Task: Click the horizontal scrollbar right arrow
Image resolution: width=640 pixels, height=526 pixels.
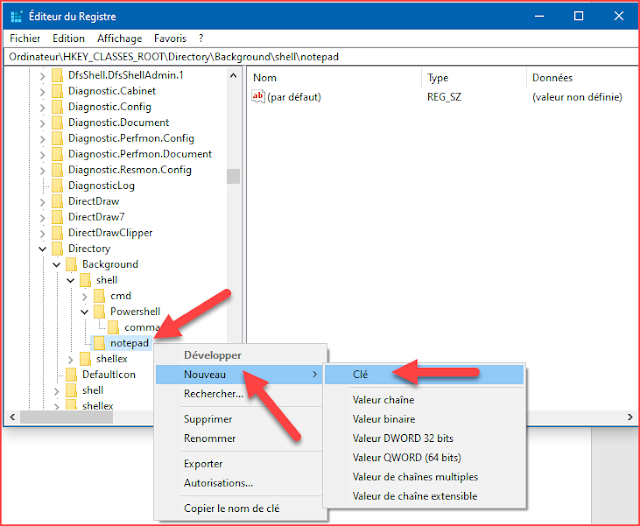Action: (x=630, y=417)
